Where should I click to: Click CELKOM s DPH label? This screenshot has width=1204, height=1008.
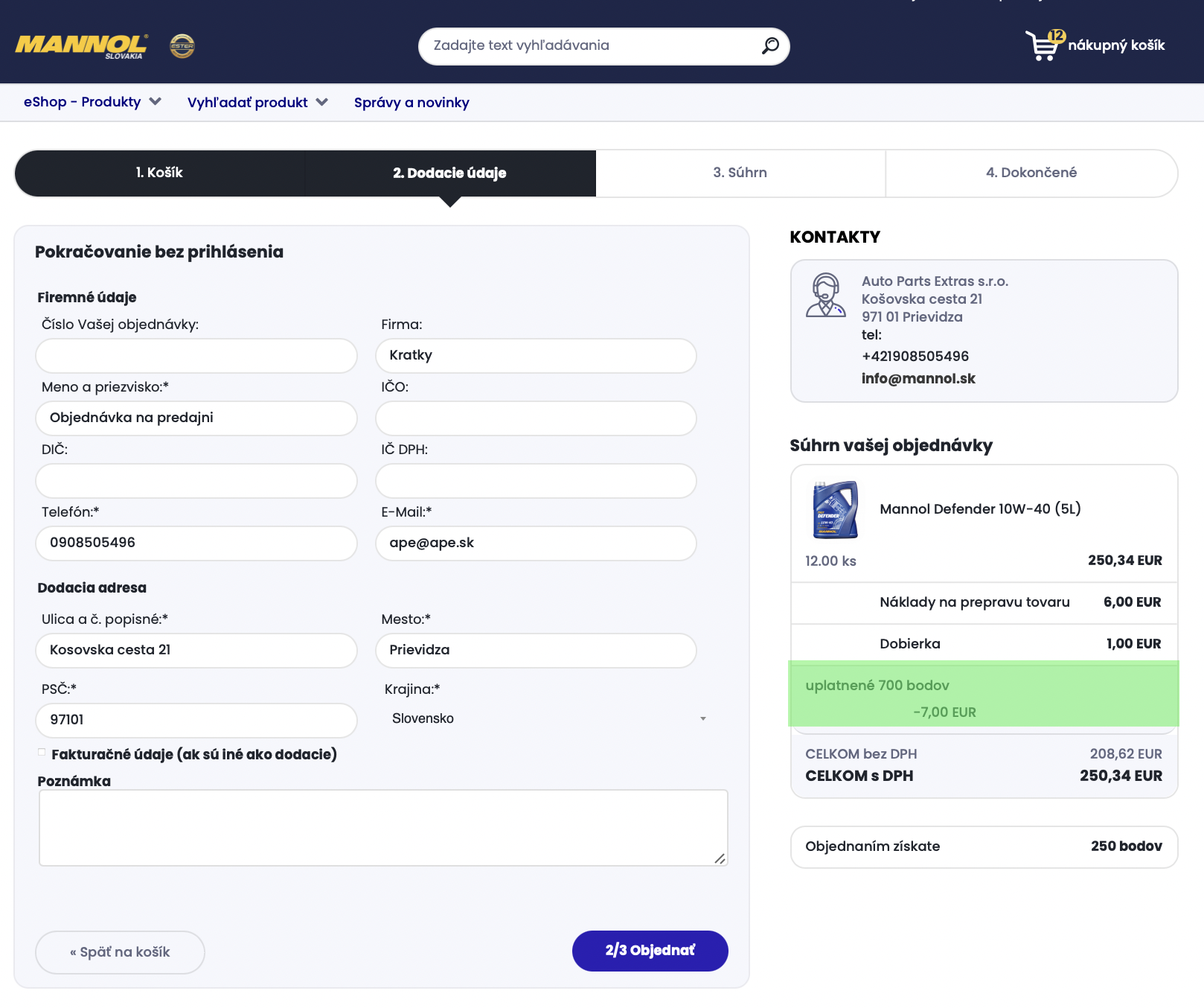point(859,776)
